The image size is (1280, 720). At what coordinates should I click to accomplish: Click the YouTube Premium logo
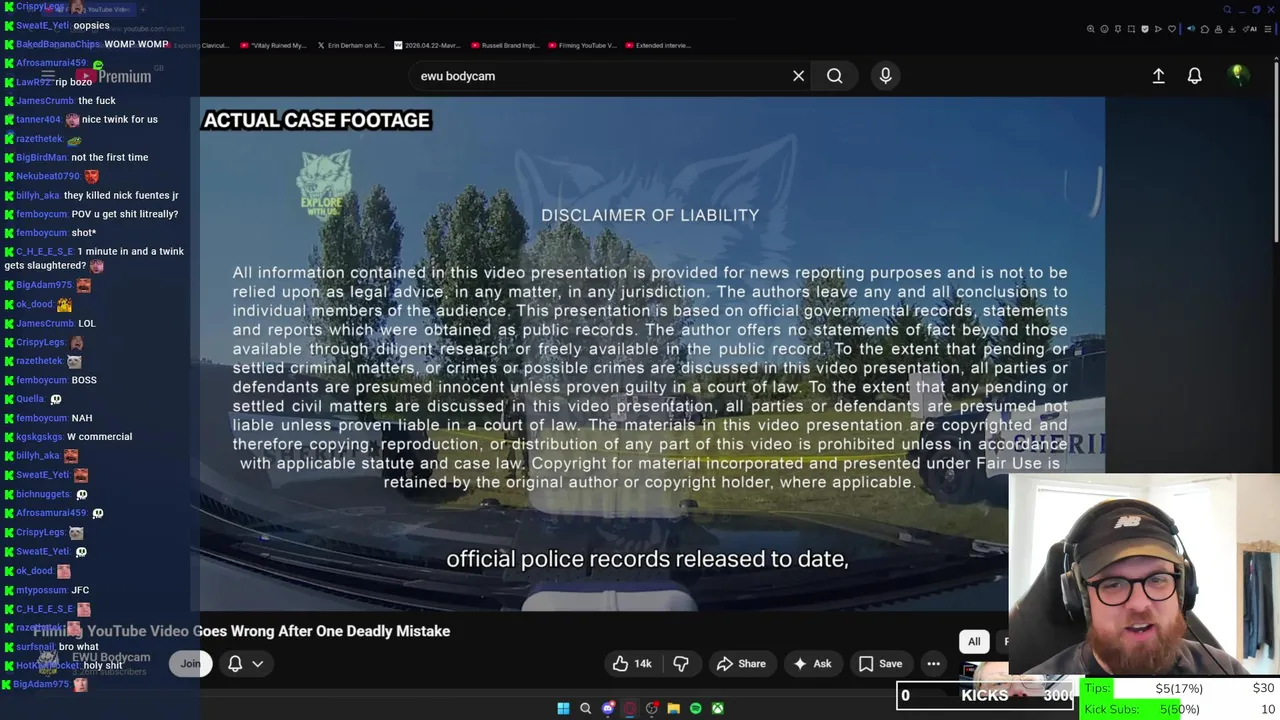point(113,76)
